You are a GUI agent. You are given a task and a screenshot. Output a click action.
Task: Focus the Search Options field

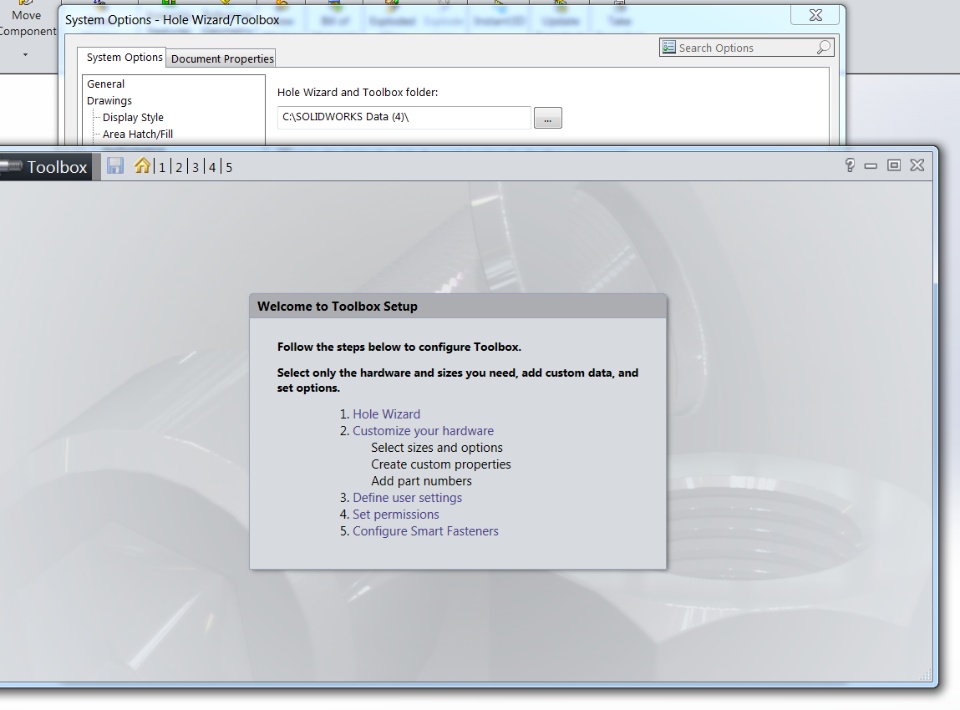click(746, 48)
